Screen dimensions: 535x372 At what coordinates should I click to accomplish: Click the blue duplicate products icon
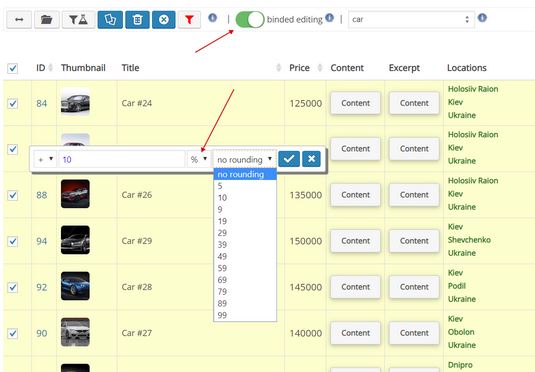point(110,19)
